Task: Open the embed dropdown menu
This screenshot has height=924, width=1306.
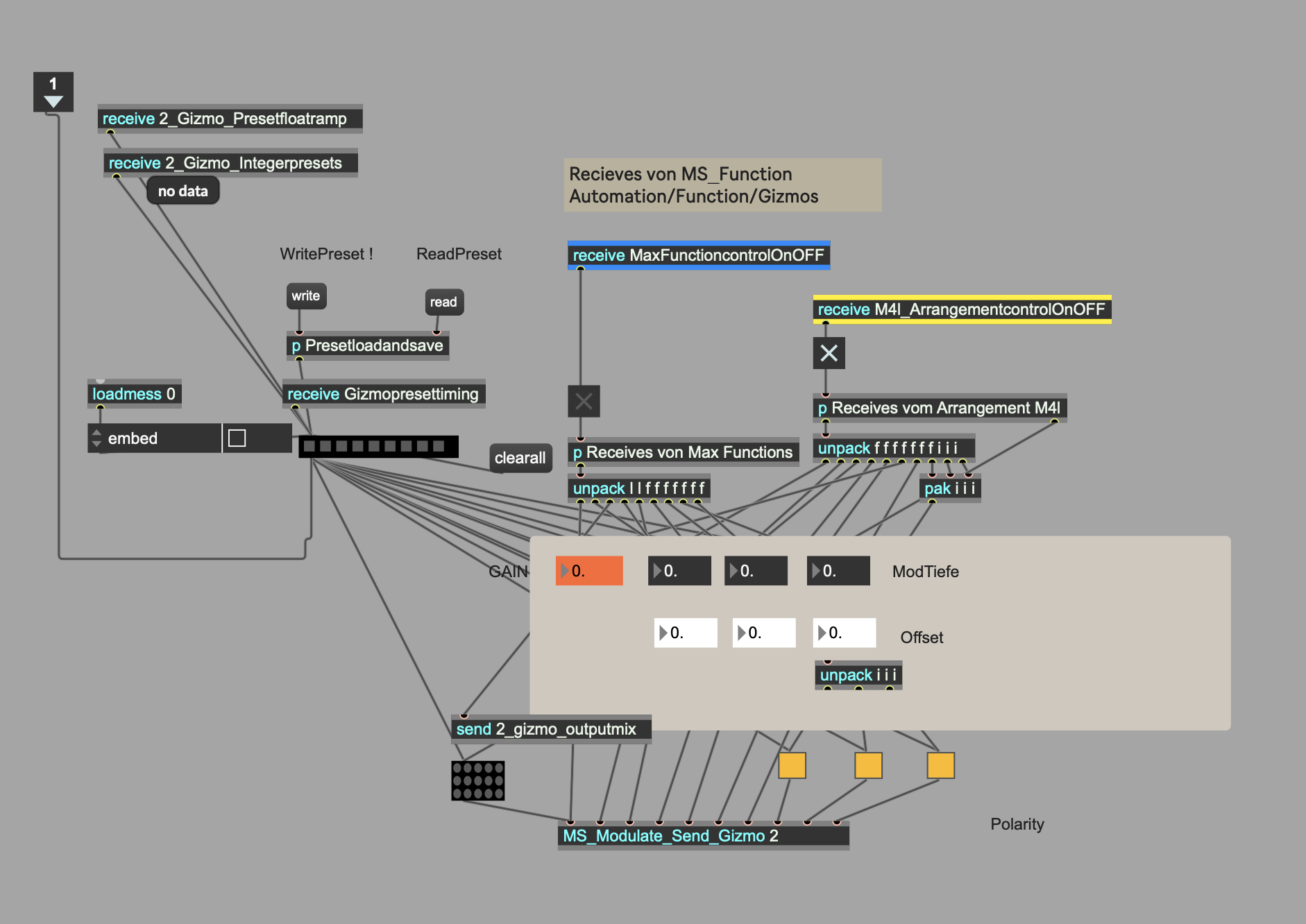Action: click(x=155, y=438)
